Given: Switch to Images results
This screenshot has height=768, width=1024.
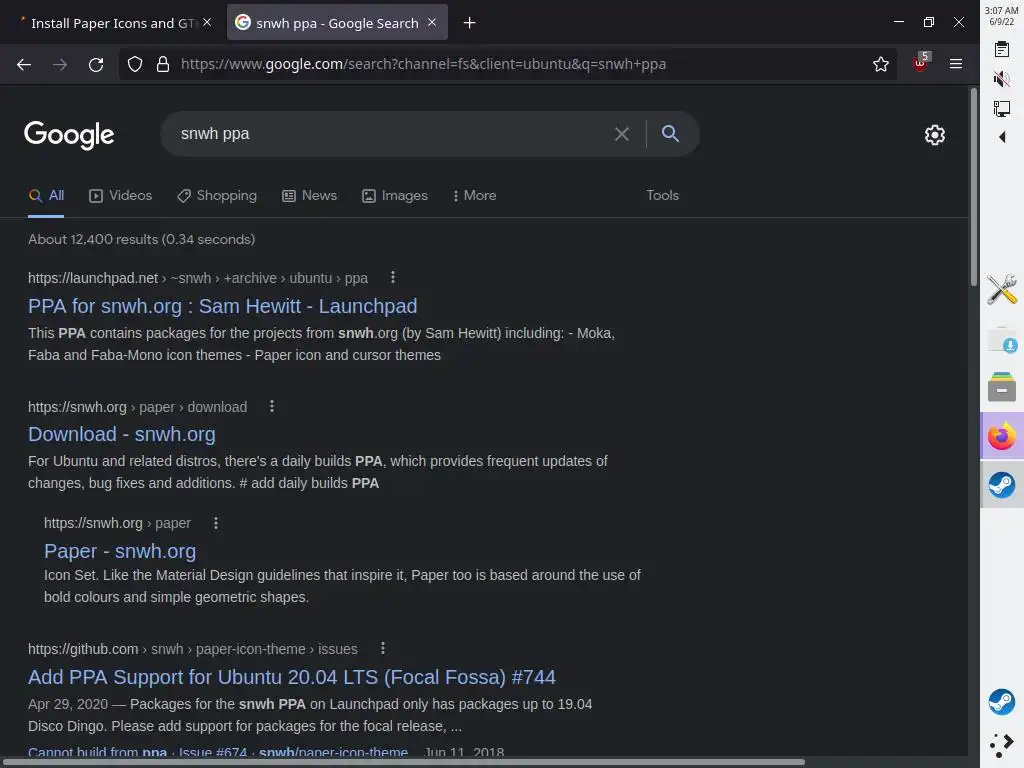Looking at the screenshot, I should pyautogui.click(x=395, y=195).
